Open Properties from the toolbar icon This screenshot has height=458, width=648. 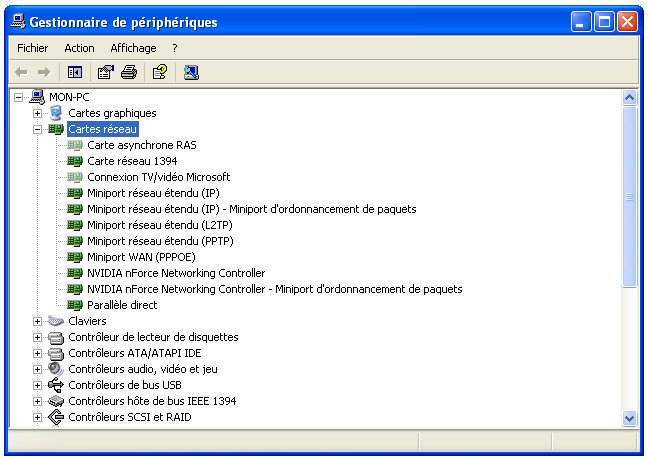(105, 72)
